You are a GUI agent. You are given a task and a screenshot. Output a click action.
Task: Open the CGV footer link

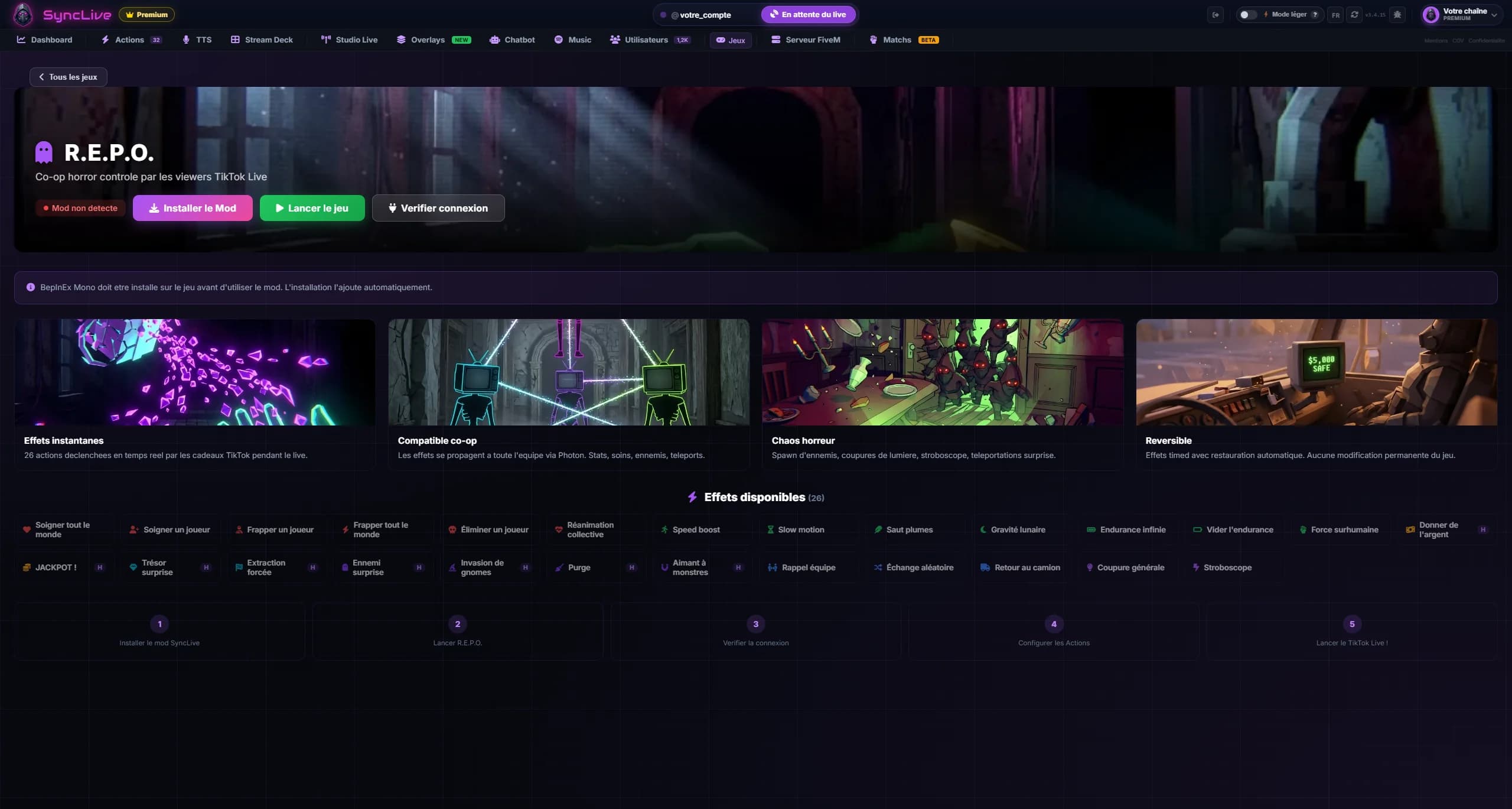click(1458, 41)
